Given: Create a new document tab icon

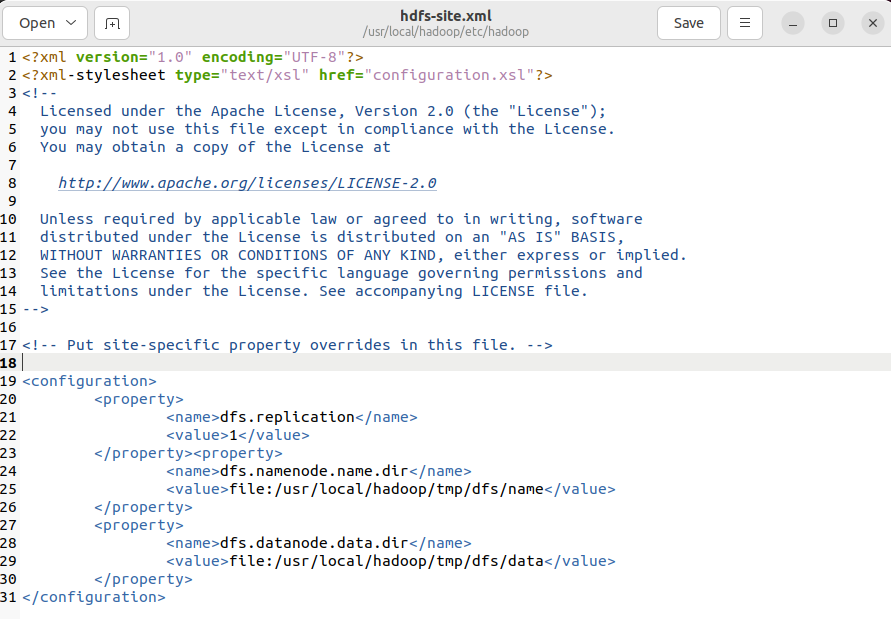Looking at the screenshot, I should coord(112,23).
